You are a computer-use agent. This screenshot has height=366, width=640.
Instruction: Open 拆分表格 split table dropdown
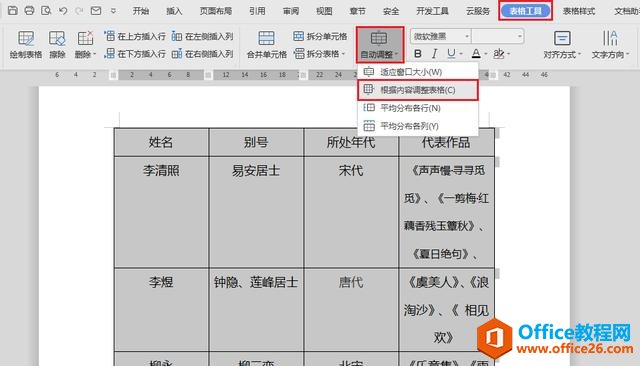pyautogui.click(x=320, y=53)
